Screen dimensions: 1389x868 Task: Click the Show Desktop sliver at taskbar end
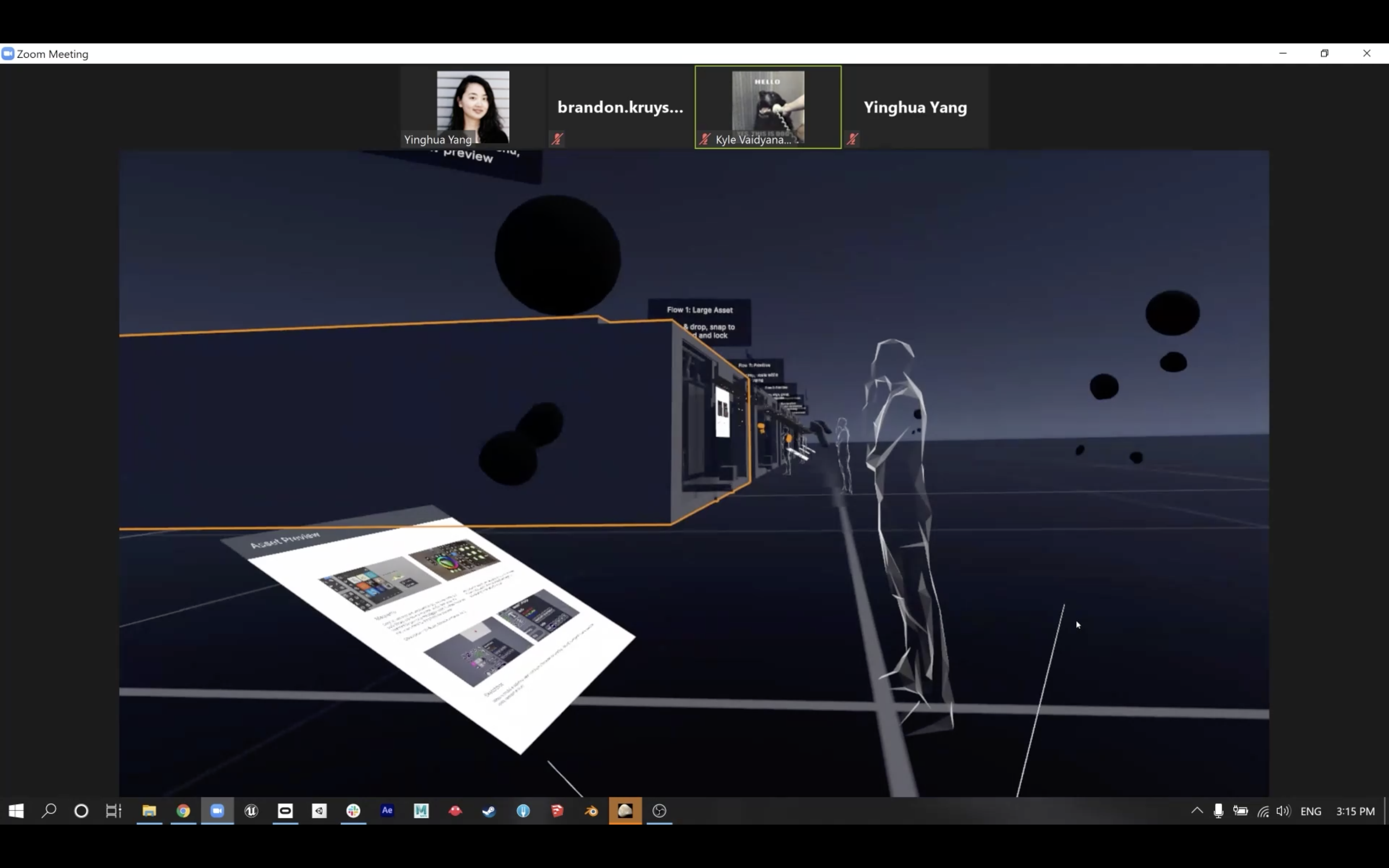pyautogui.click(x=1386, y=811)
